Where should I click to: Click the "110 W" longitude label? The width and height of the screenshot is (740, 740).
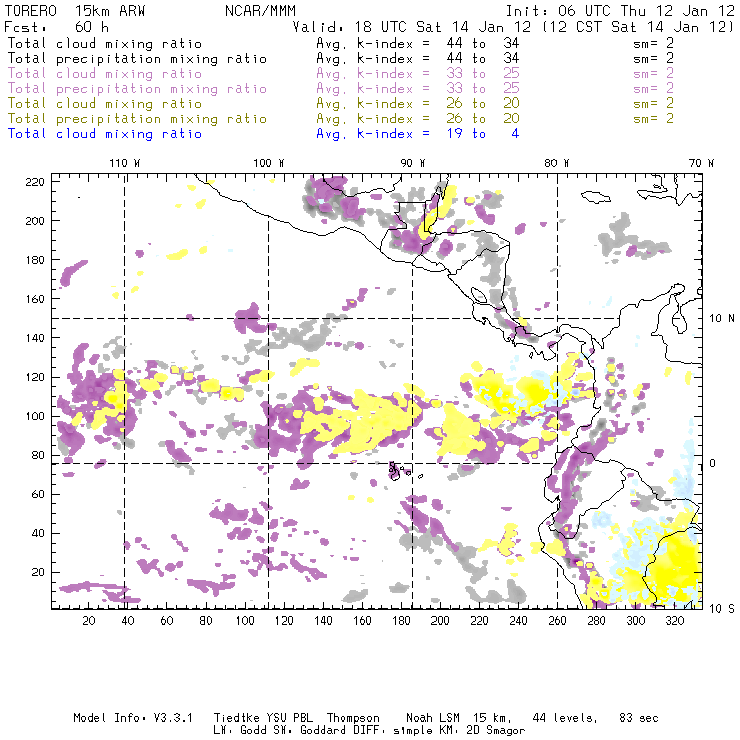(x=125, y=163)
